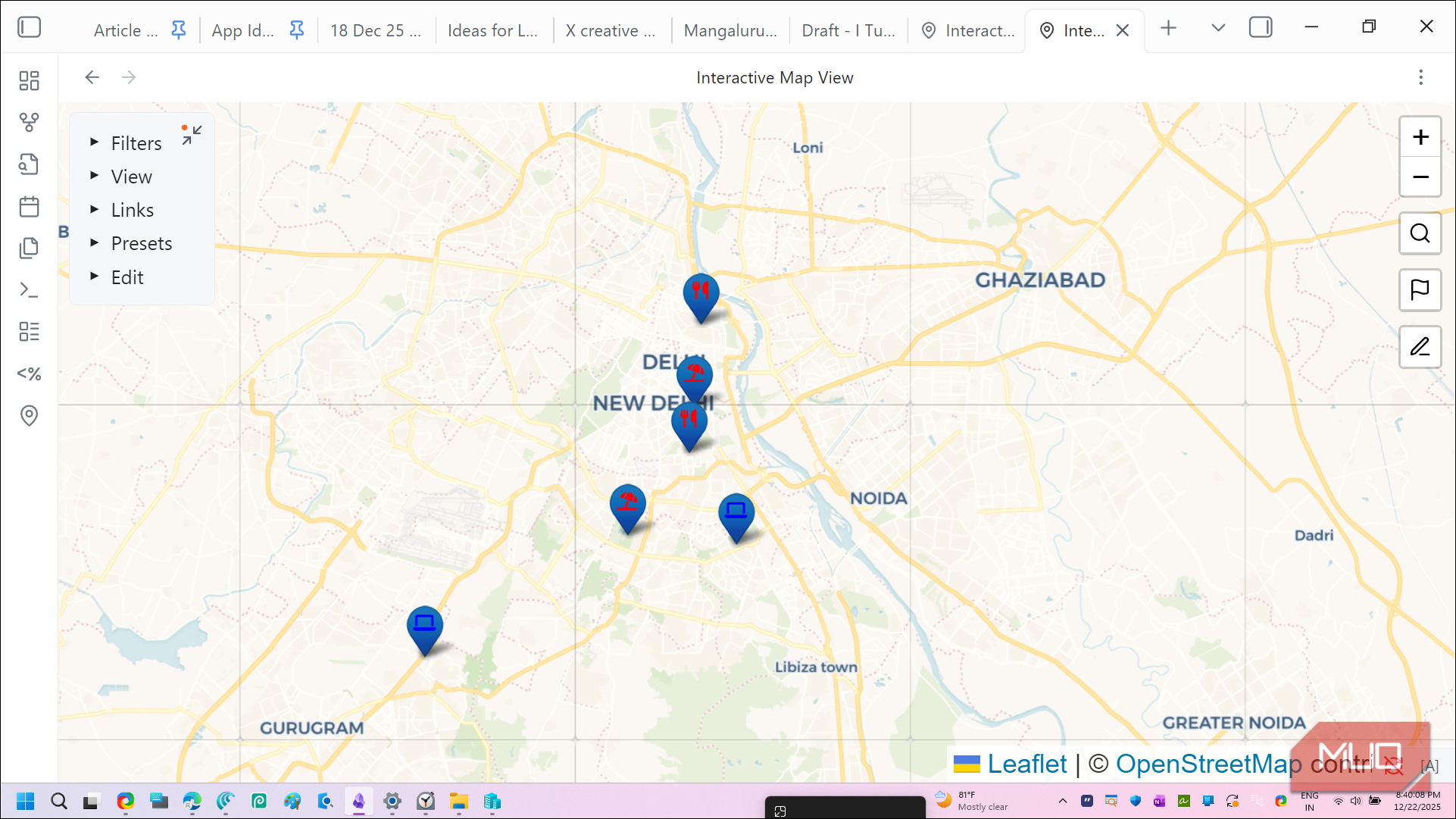Open command palette terminal icon
The height and width of the screenshot is (819, 1456).
click(29, 290)
